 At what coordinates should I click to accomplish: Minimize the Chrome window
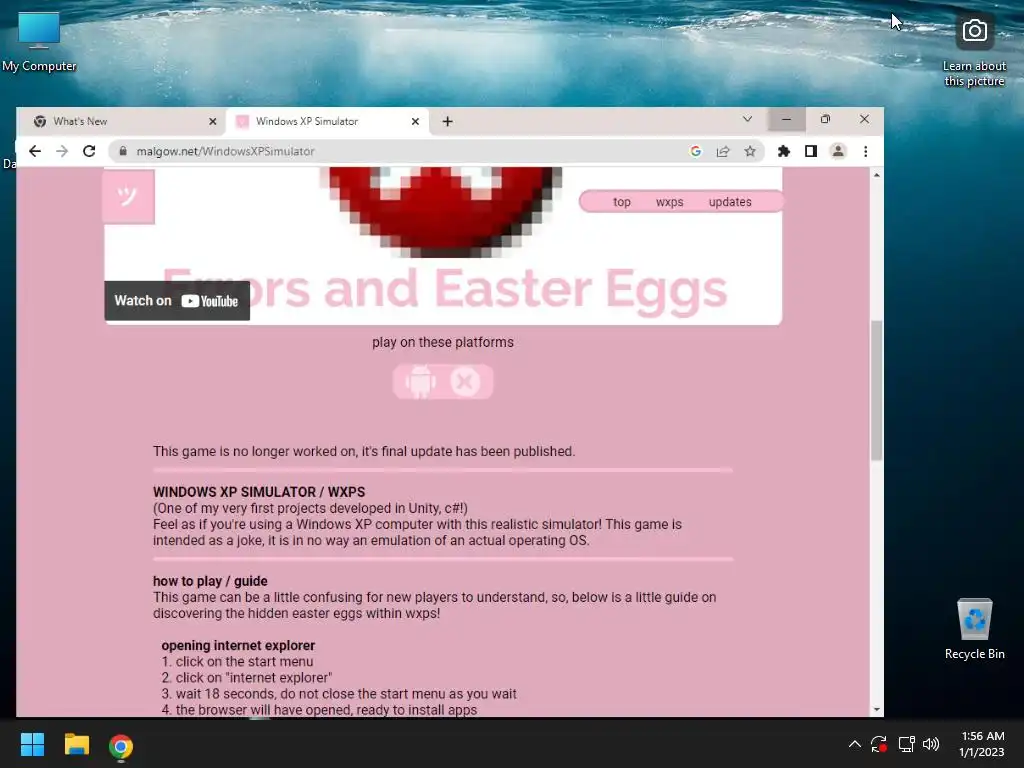pyautogui.click(x=786, y=120)
